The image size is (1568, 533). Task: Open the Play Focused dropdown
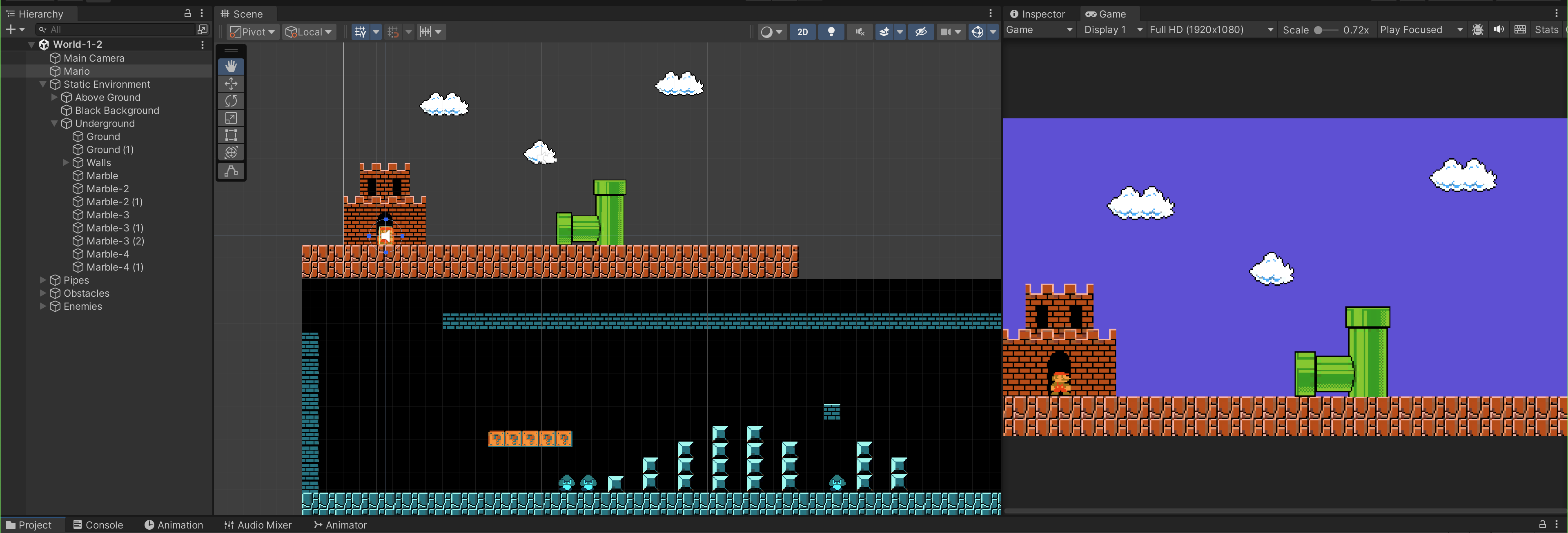coord(1421,30)
